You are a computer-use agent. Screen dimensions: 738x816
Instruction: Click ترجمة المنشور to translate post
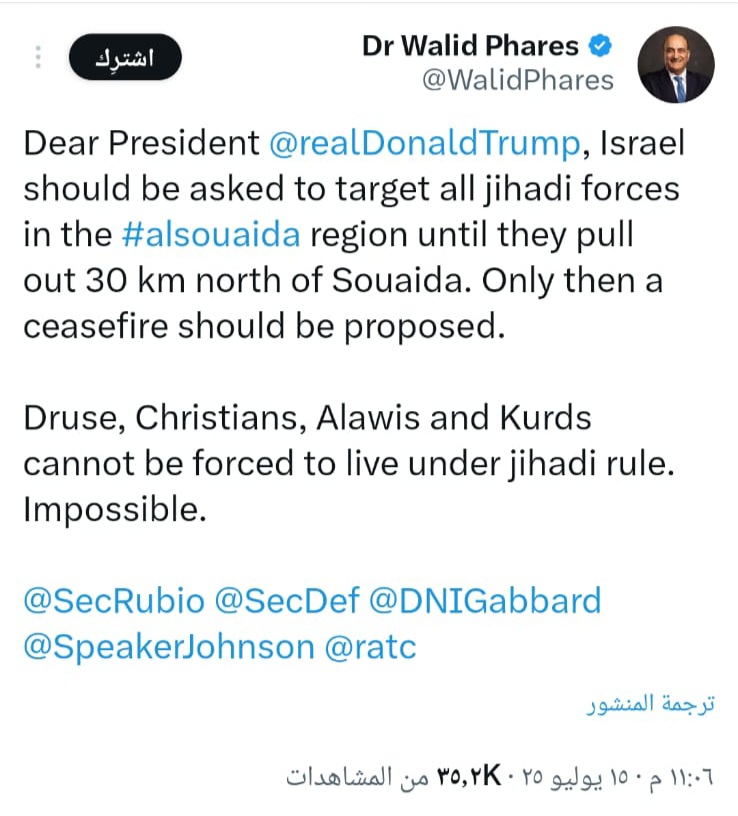pos(650,704)
